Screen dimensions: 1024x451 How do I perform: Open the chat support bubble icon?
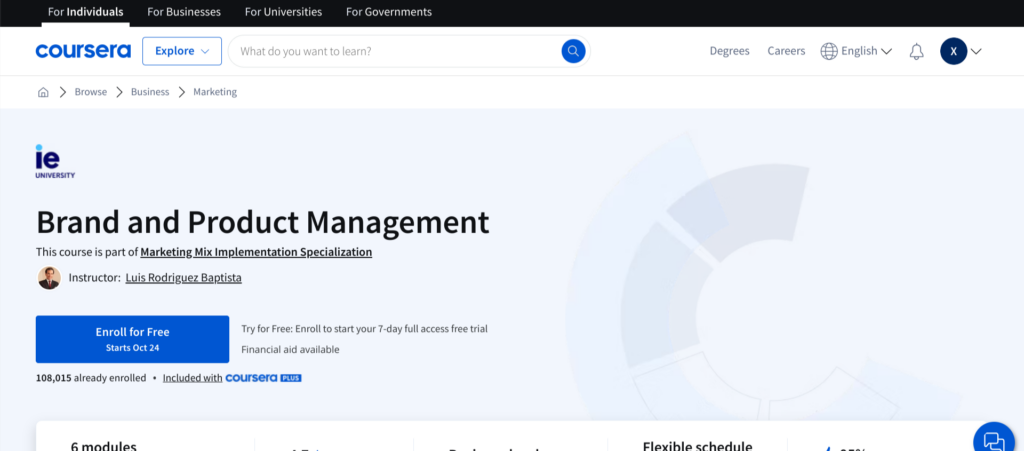[x=993, y=439]
